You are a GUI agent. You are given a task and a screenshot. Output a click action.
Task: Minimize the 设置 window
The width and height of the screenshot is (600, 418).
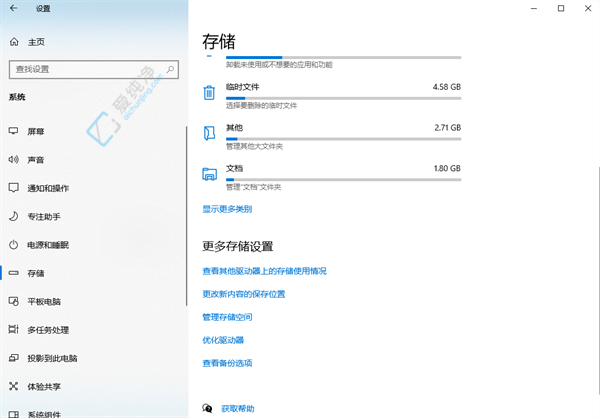[534, 8]
